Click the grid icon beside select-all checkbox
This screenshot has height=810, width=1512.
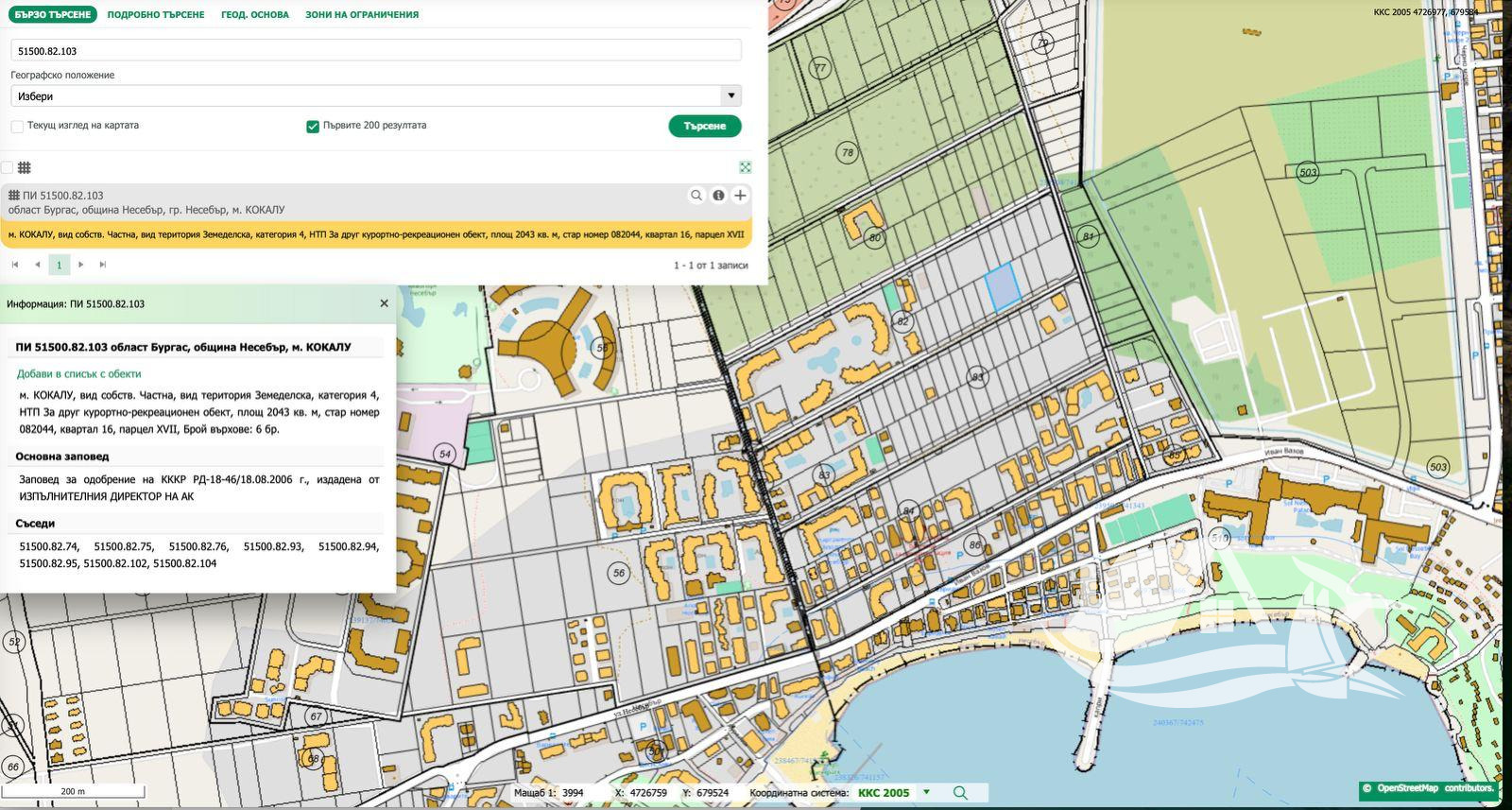tap(25, 167)
